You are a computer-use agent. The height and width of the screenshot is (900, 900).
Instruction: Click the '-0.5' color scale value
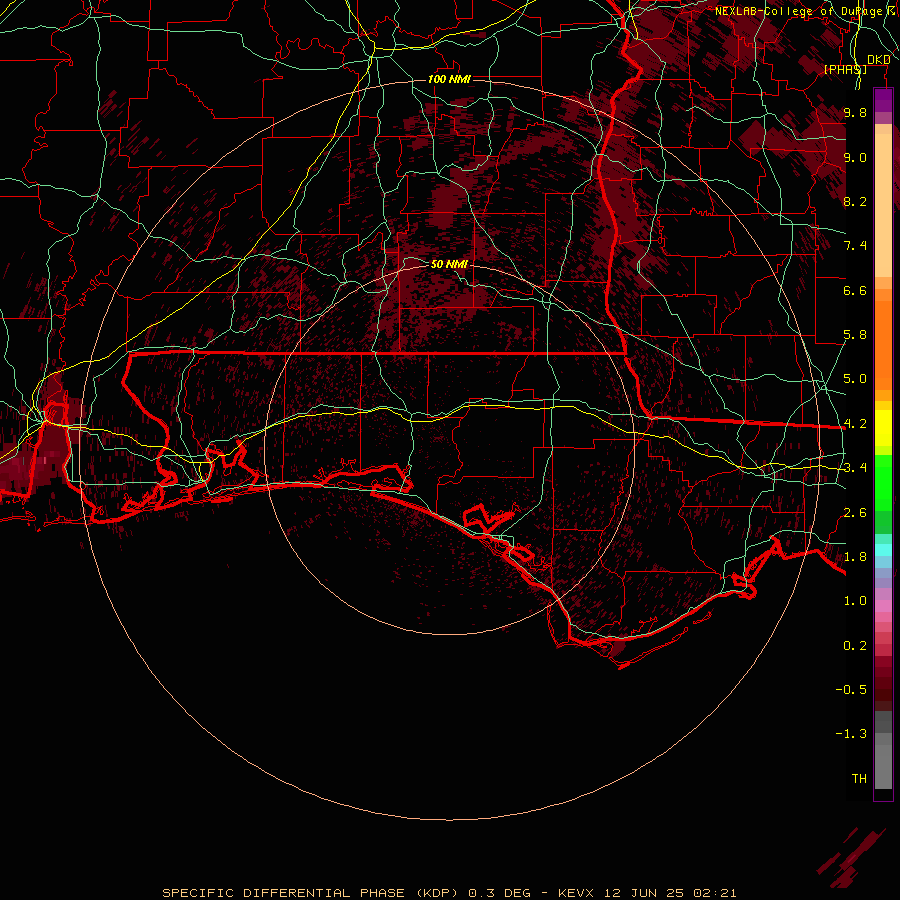pos(851,690)
